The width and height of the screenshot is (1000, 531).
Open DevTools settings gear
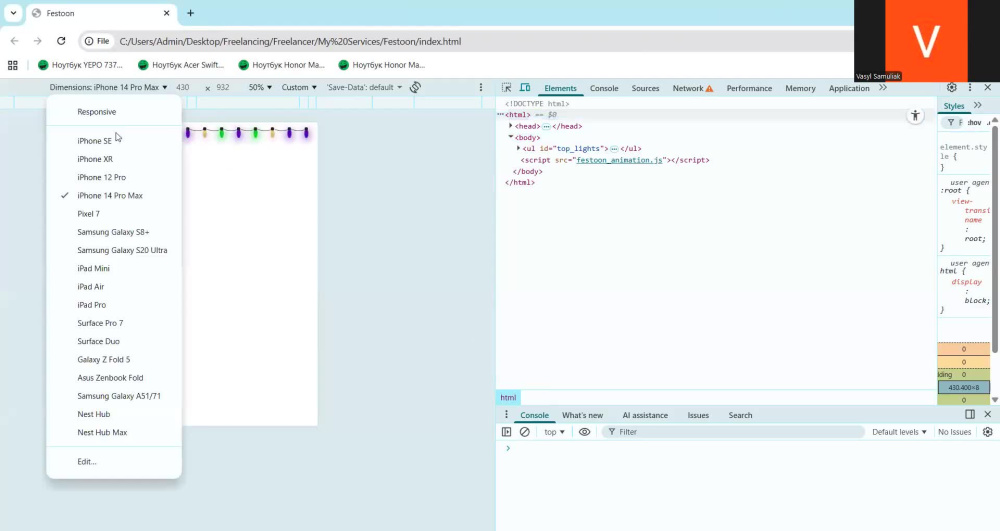tap(952, 87)
